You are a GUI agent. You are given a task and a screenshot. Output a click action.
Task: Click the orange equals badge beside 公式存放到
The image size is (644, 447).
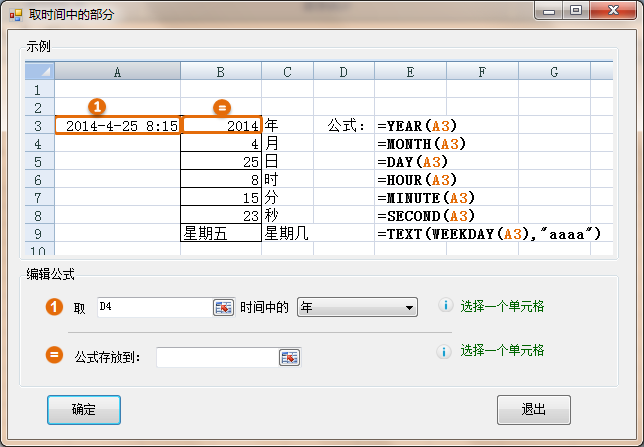point(55,355)
